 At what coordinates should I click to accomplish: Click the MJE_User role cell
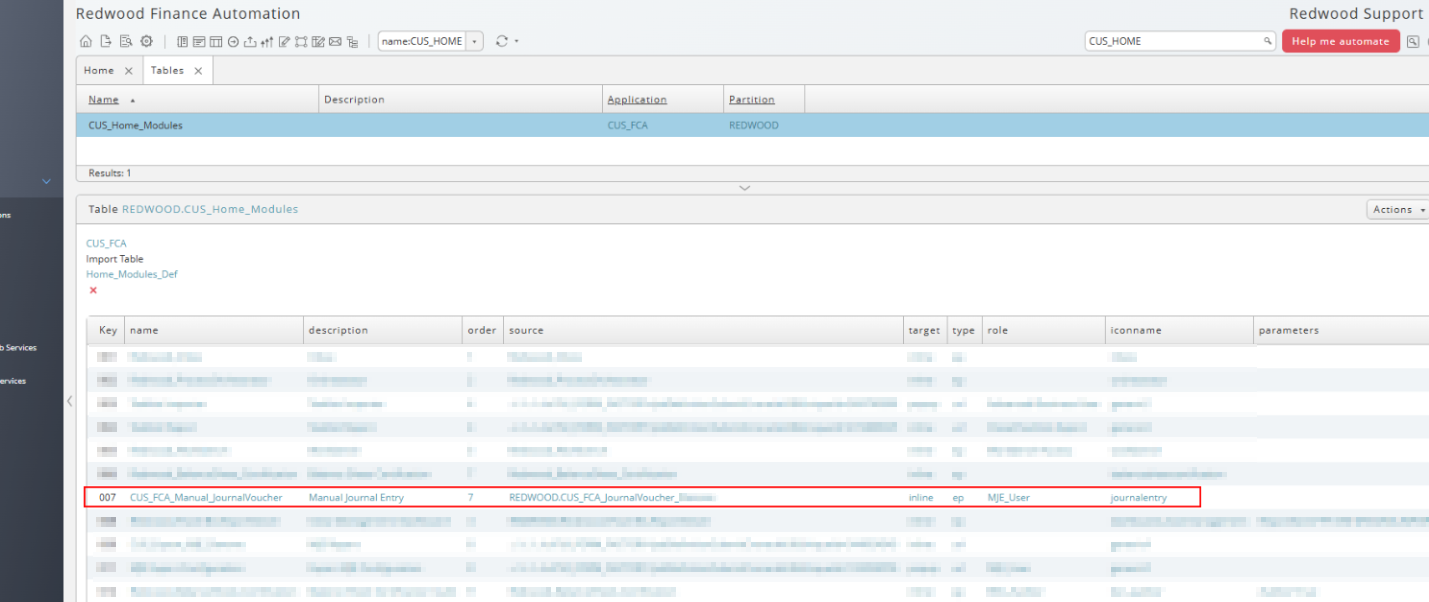[1008, 497]
